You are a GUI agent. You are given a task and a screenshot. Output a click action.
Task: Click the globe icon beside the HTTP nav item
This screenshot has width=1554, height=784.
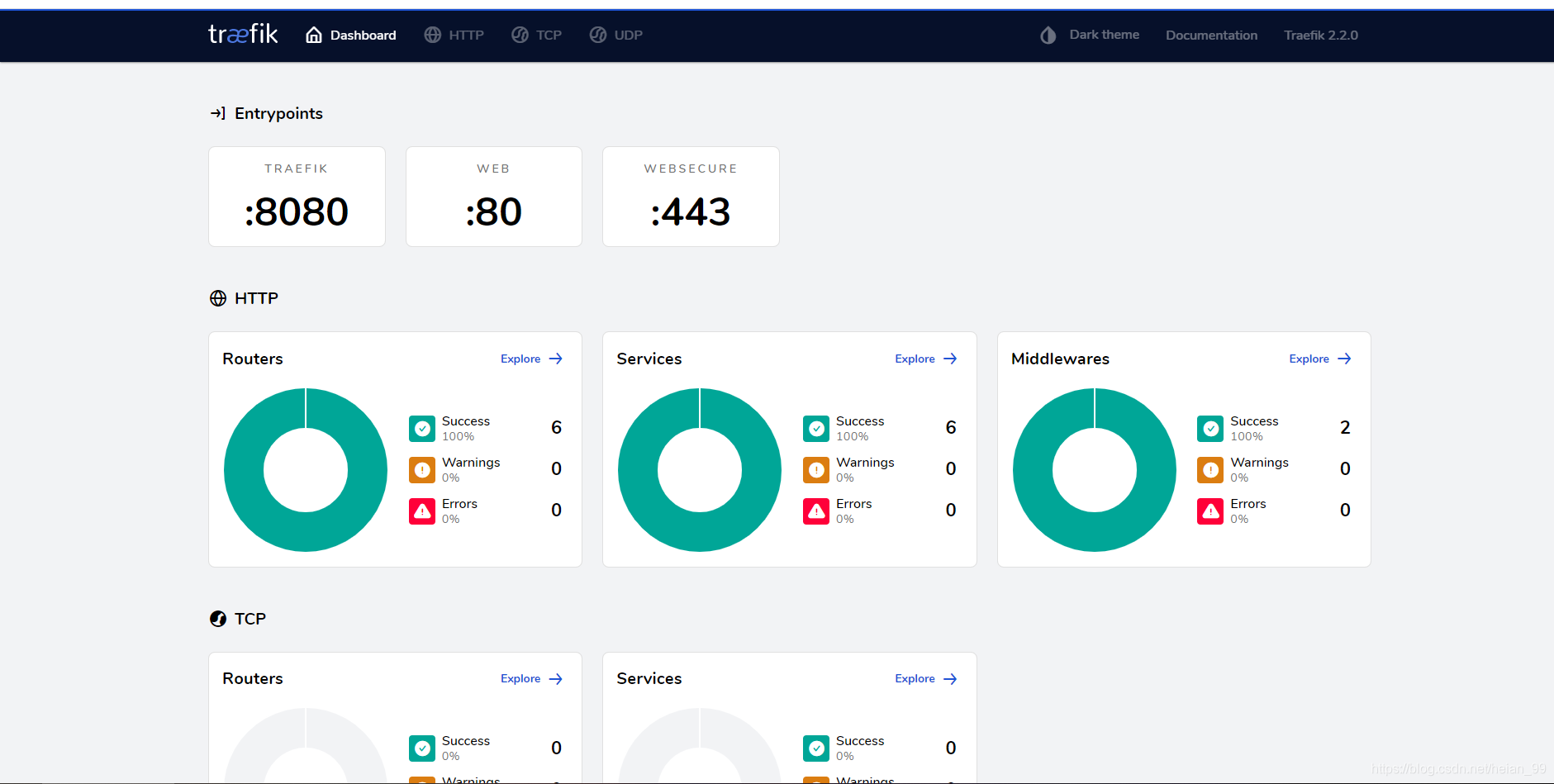[x=433, y=35]
